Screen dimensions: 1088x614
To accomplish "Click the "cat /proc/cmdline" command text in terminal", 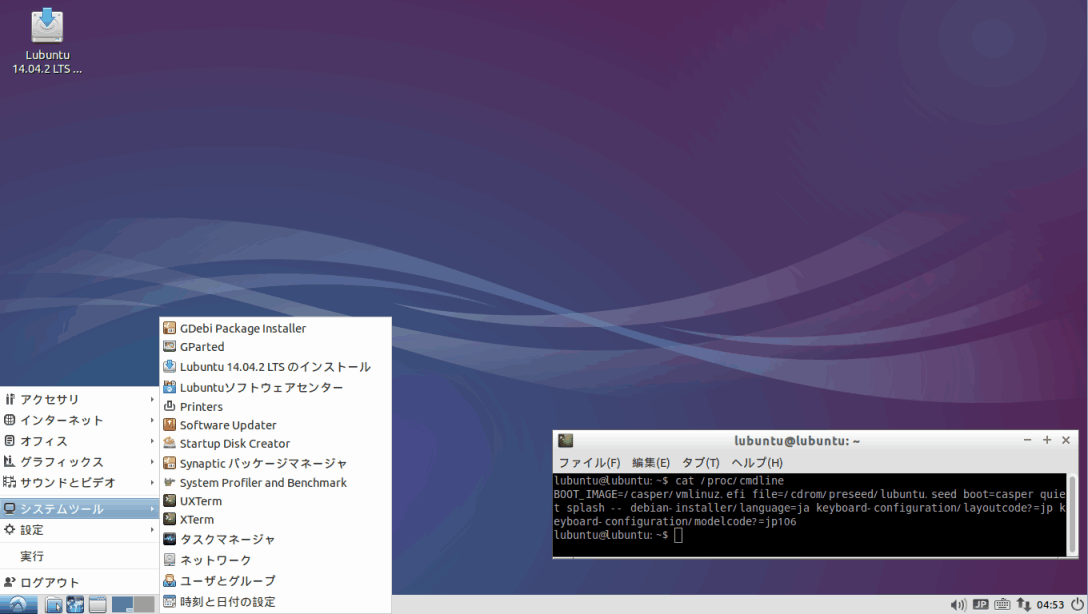I will (x=729, y=480).
